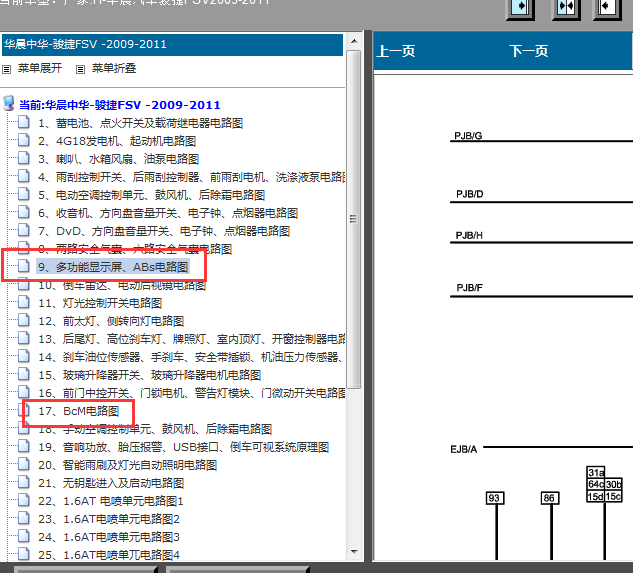Open 16、前门中控开关、门锁电机 diagram entry
The height and width of the screenshot is (573, 633).
point(191,393)
